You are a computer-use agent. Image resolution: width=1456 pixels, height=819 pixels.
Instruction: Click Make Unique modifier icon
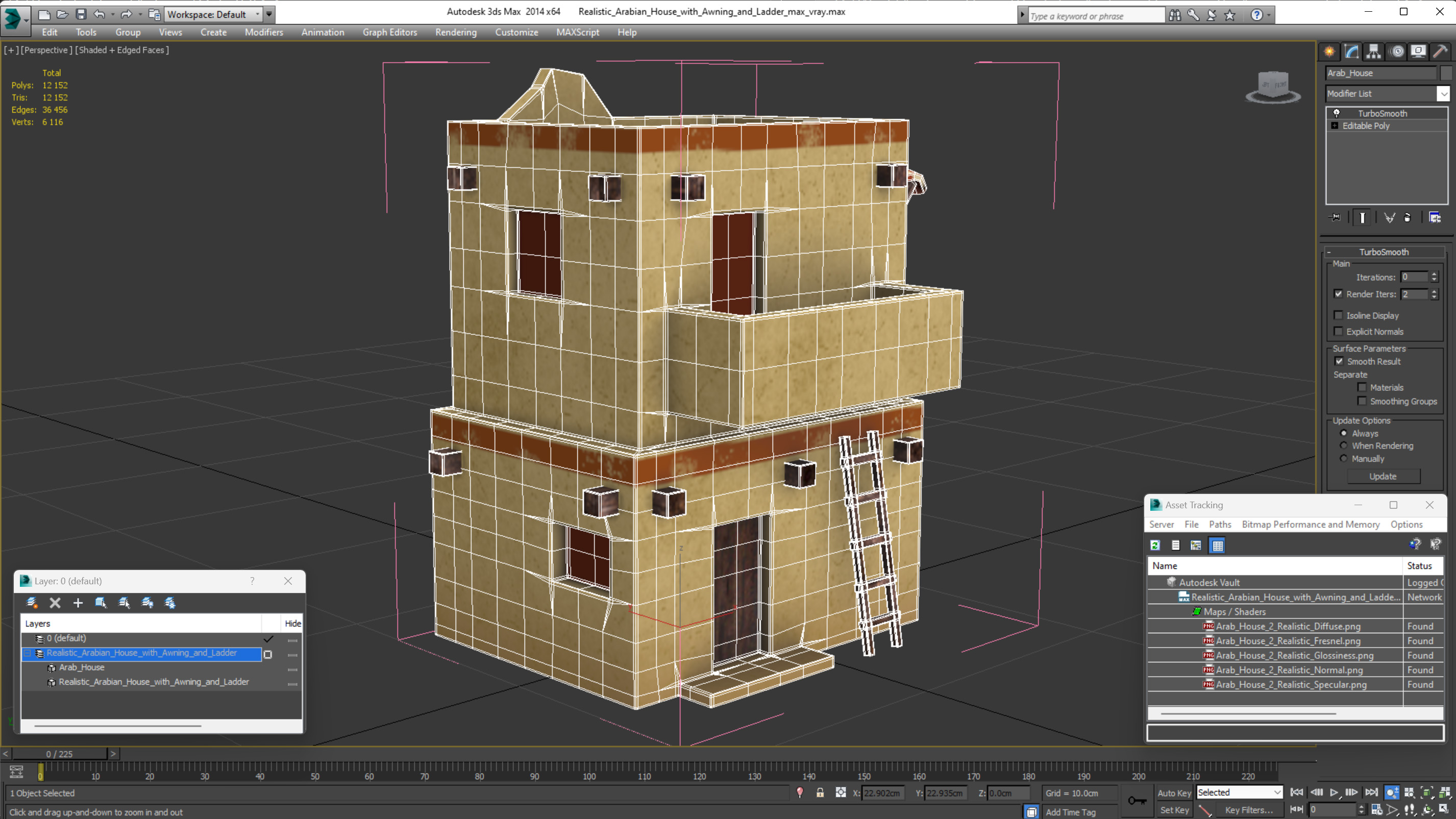coord(1389,217)
